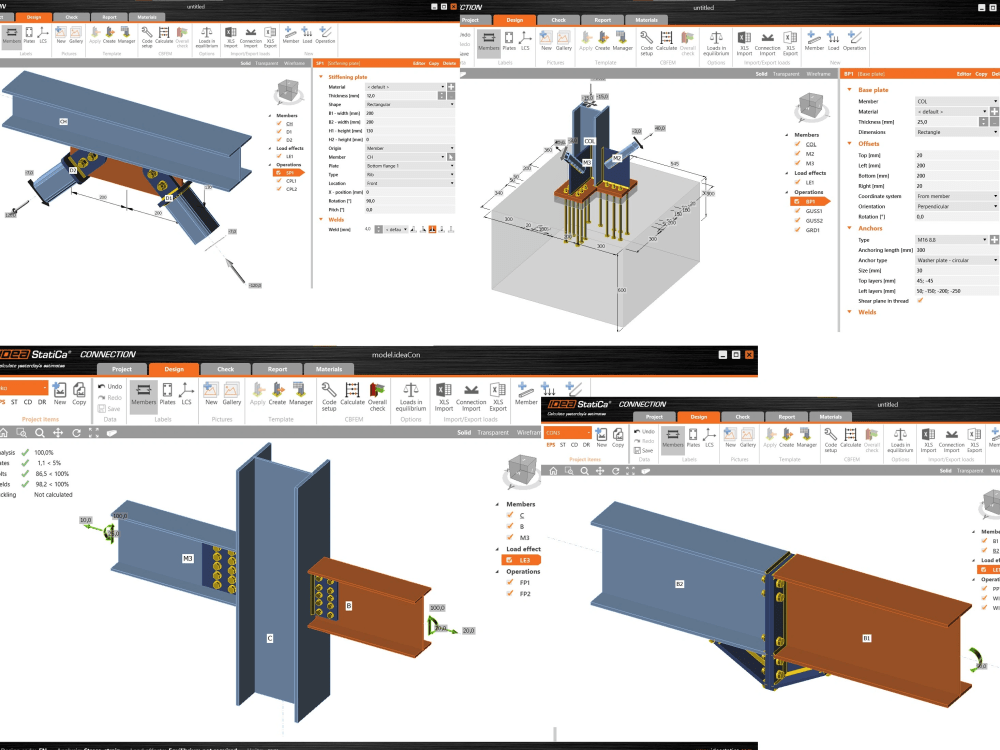Run Overall check in the model.ideaCon window
The width and height of the screenshot is (1000, 750).
[378, 396]
